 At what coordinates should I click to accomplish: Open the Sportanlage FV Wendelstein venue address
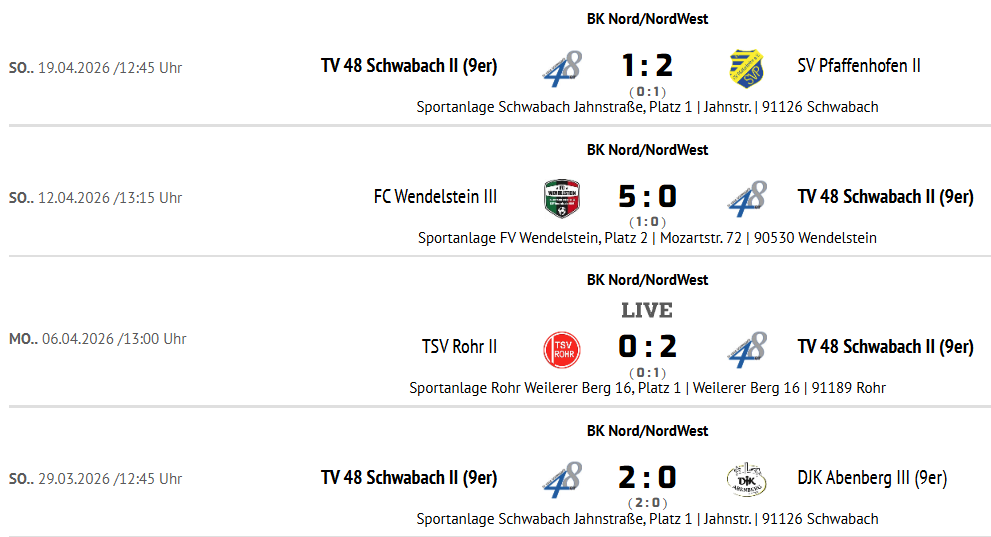coord(647,238)
